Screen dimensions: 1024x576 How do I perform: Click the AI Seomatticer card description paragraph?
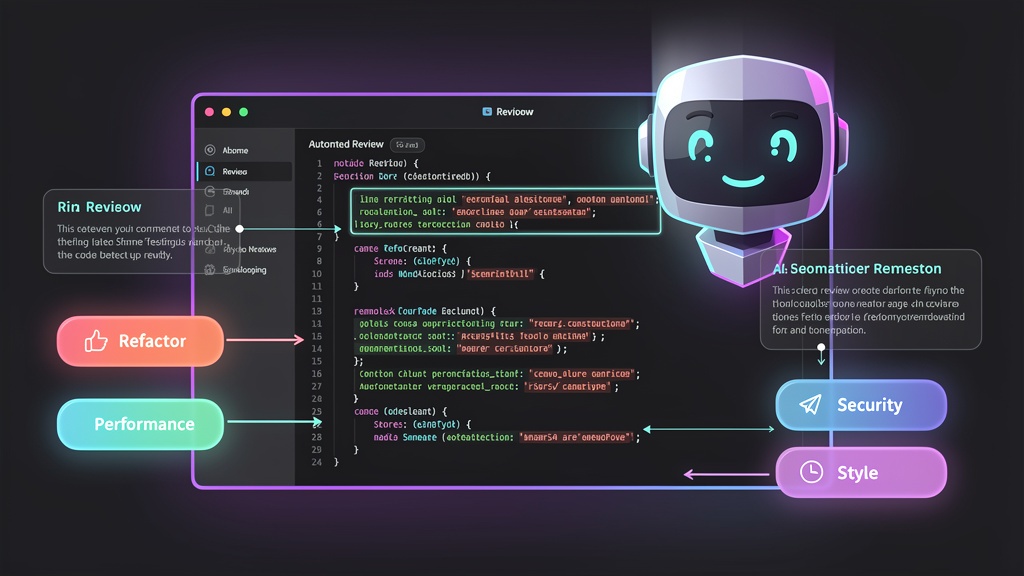click(x=869, y=310)
